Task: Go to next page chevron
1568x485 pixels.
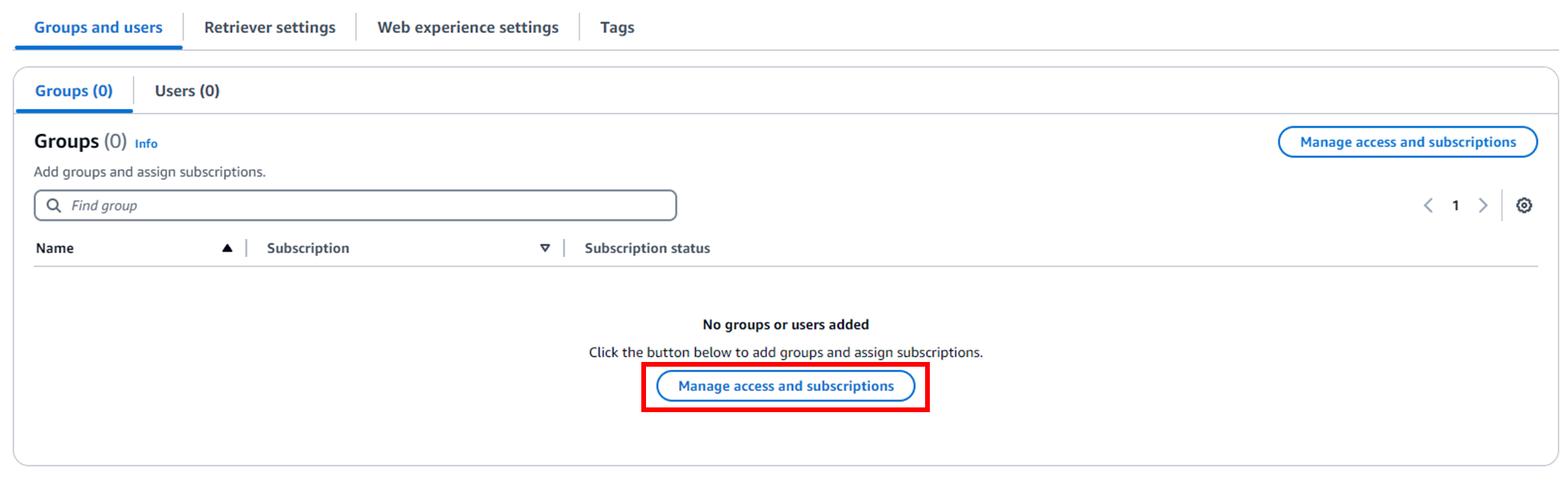Action: 1483,205
